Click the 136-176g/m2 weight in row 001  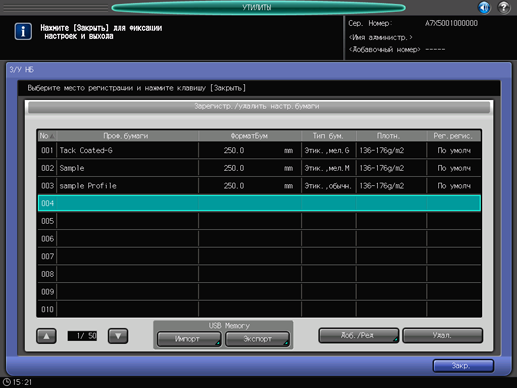tap(382, 151)
